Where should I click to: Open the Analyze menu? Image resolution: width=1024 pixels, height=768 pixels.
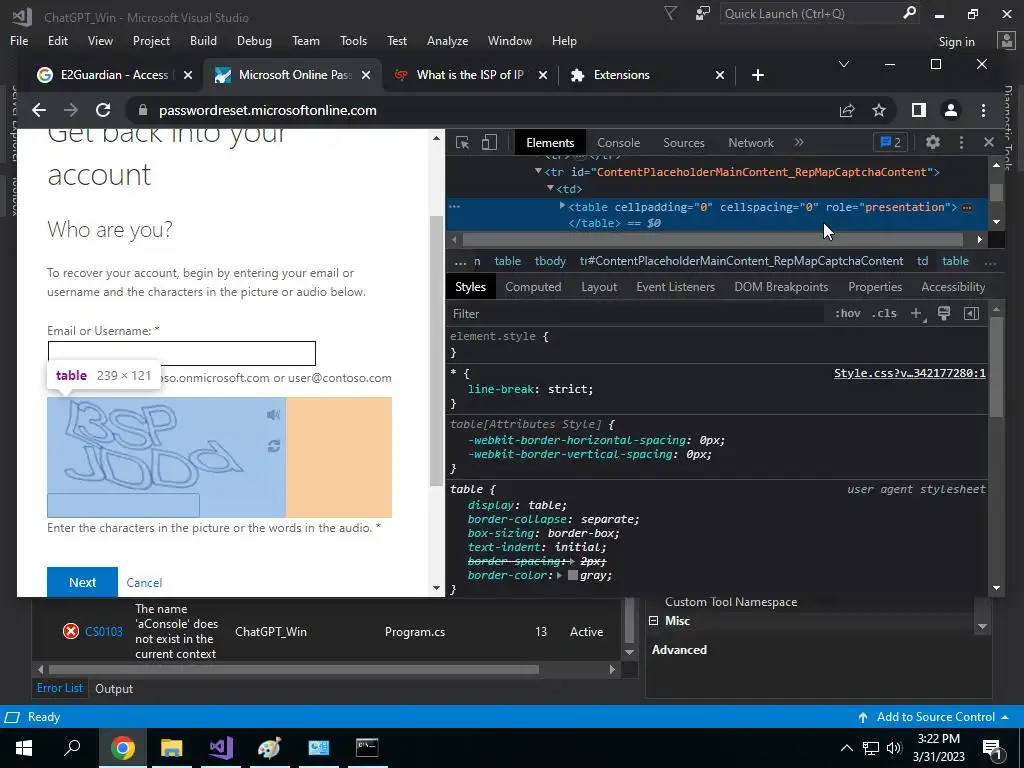(447, 40)
